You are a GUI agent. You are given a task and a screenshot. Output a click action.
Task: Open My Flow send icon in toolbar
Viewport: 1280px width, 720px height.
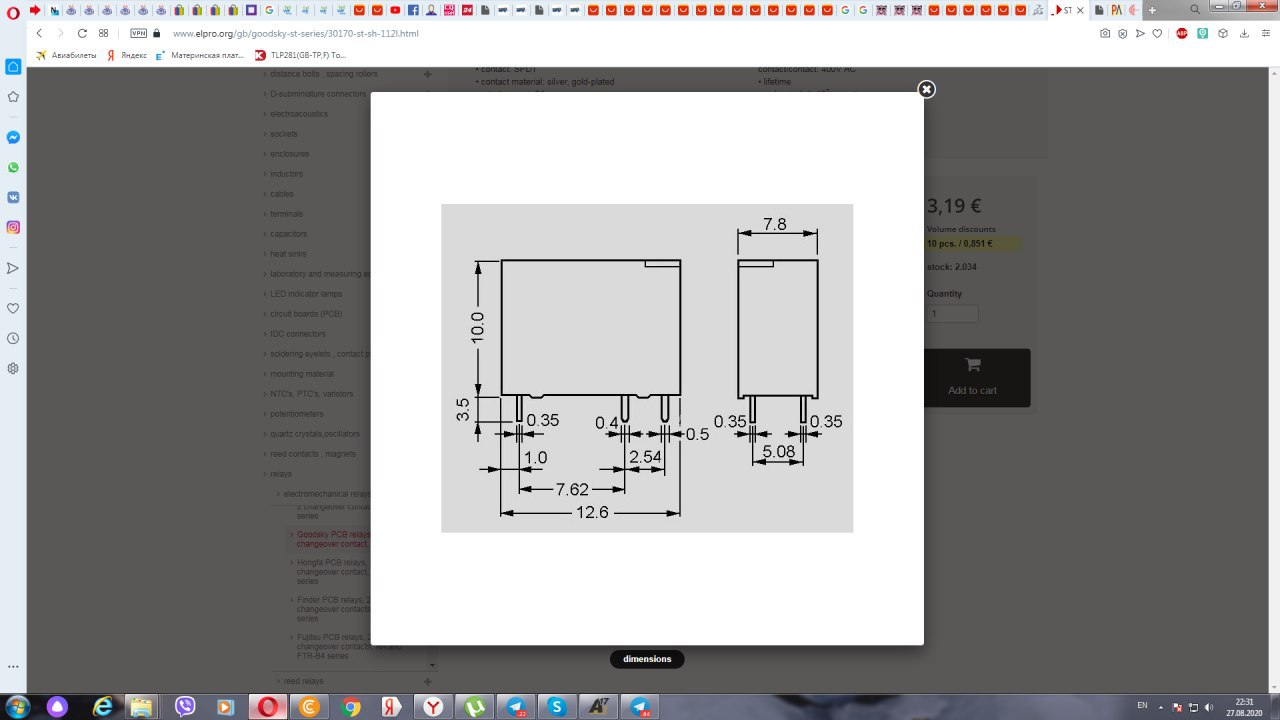1140,33
